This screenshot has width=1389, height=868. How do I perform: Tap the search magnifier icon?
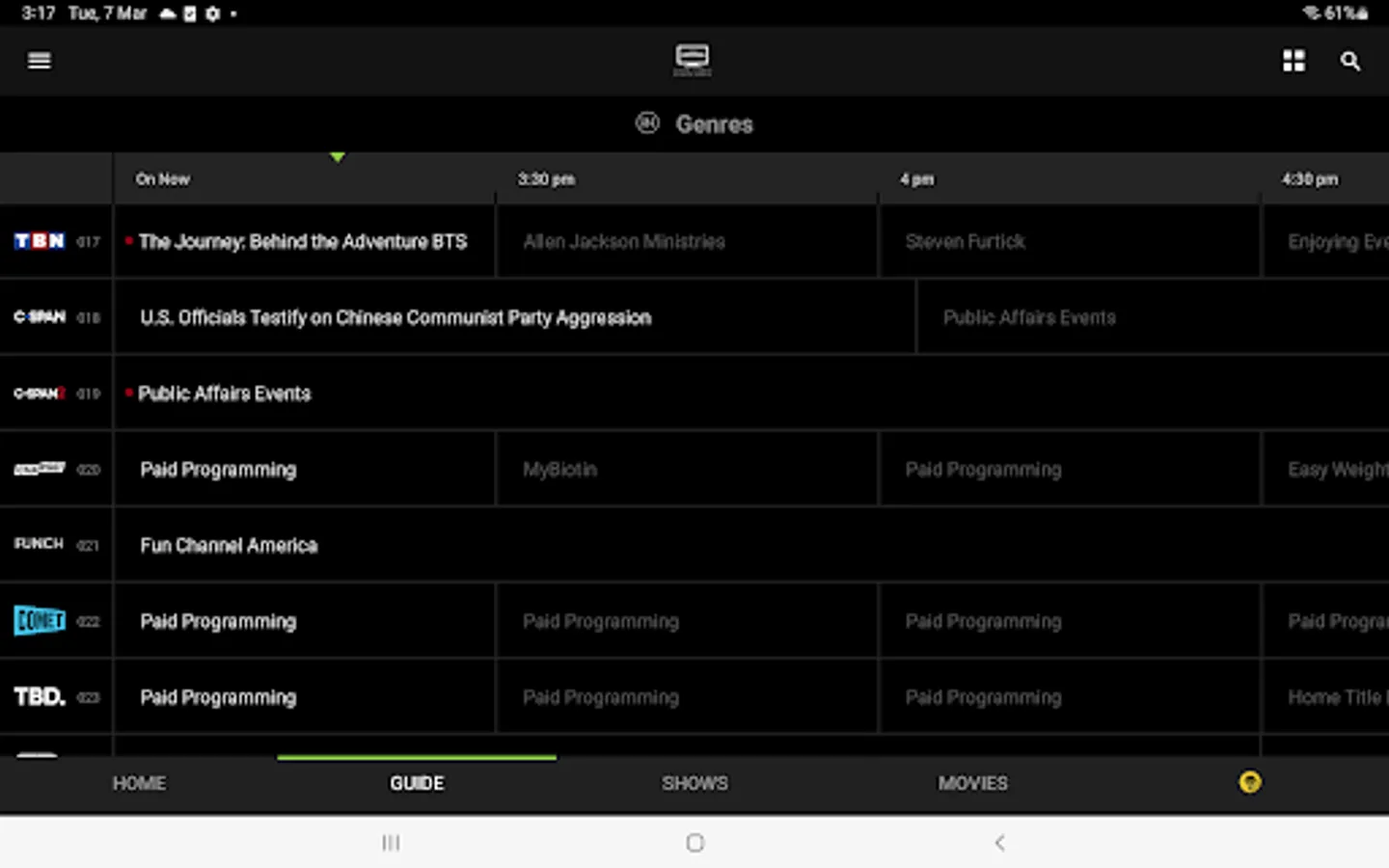point(1349,61)
